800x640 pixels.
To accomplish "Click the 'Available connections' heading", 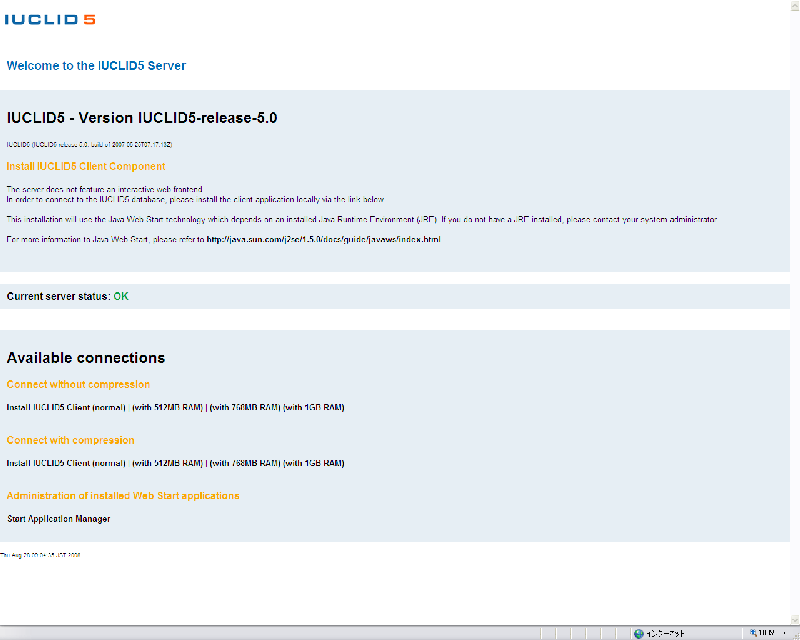I will [x=86, y=358].
